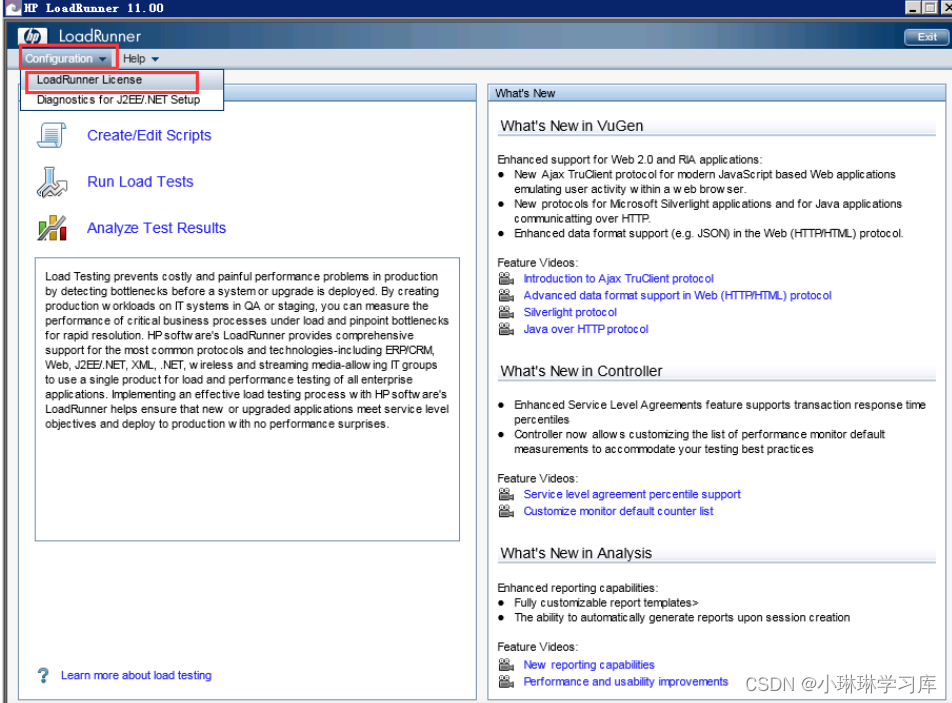Screen dimensions: 952x703
Task: Click the video icon beside Java over HTTP protocol
Action: click(x=506, y=329)
